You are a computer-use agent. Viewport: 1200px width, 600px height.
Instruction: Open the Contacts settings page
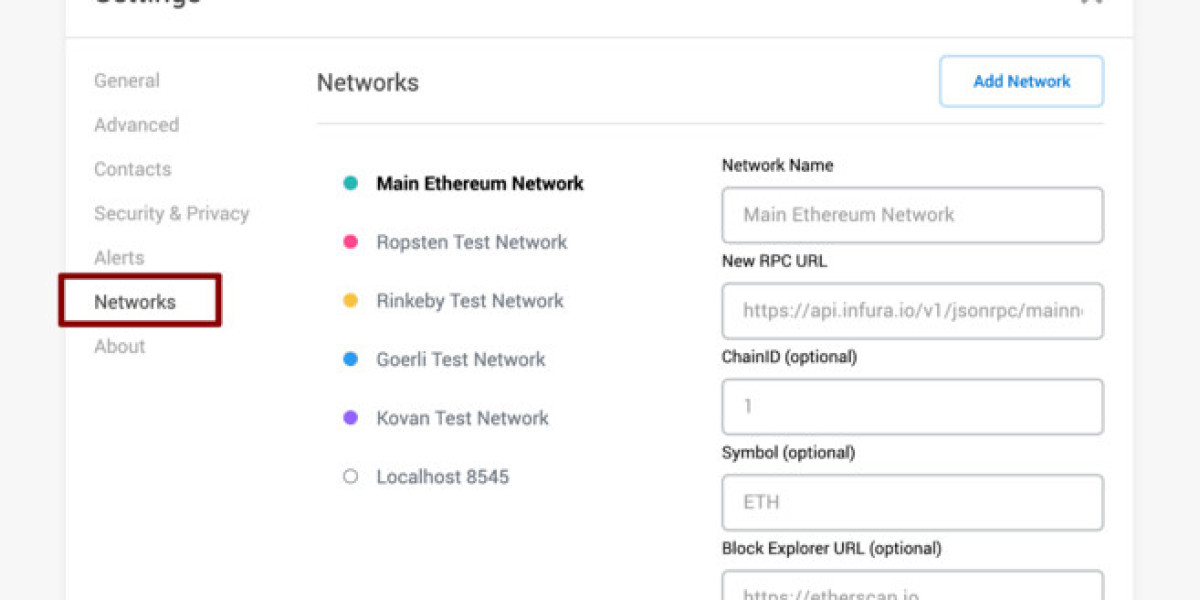pos(132,169)
